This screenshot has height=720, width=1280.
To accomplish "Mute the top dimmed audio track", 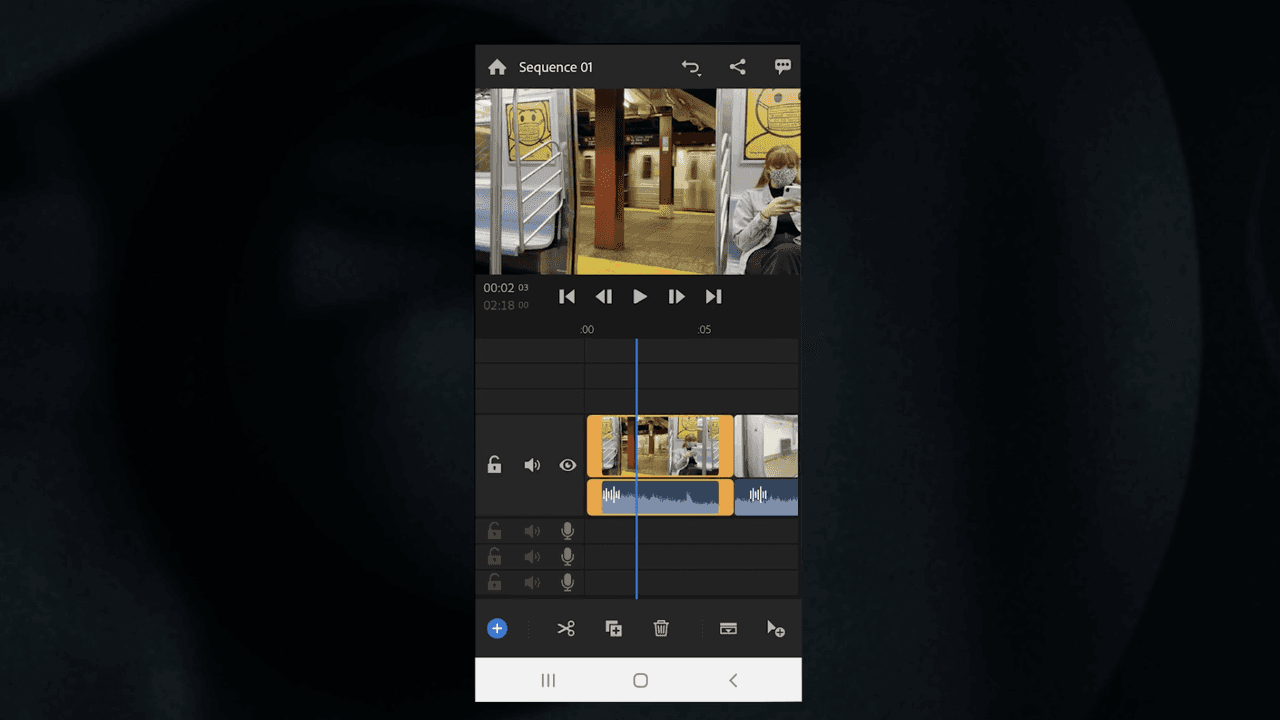I will click(532, 531).
